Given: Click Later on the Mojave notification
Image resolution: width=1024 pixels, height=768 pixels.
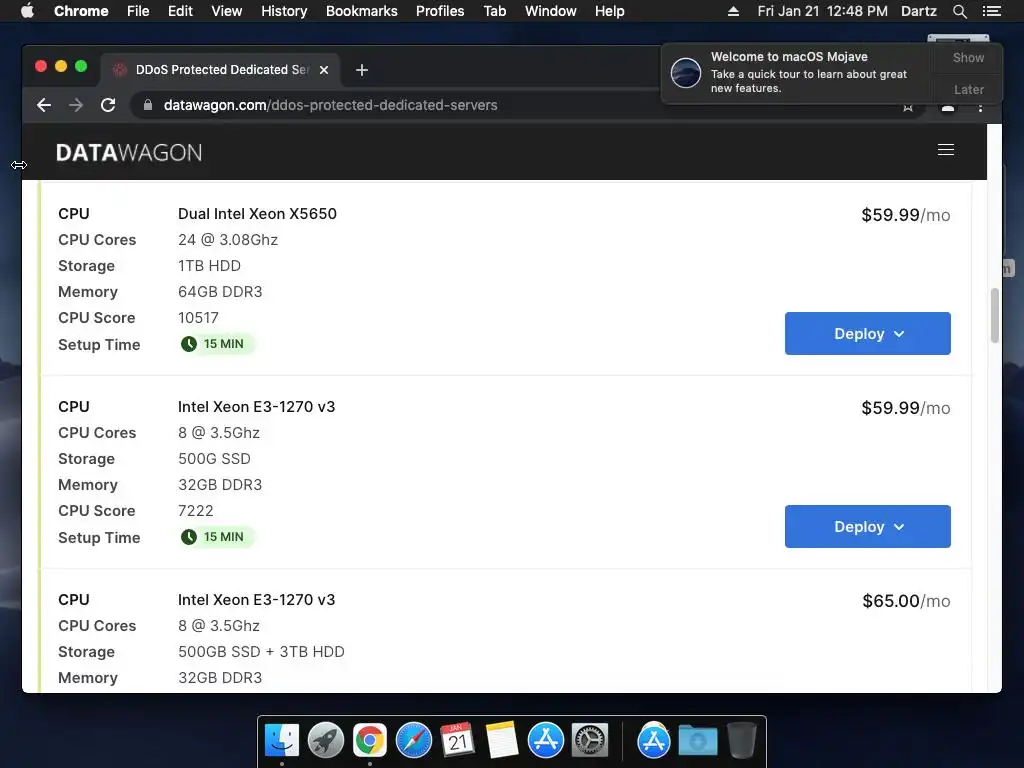Looking at the screenshot, I should 968,89.
